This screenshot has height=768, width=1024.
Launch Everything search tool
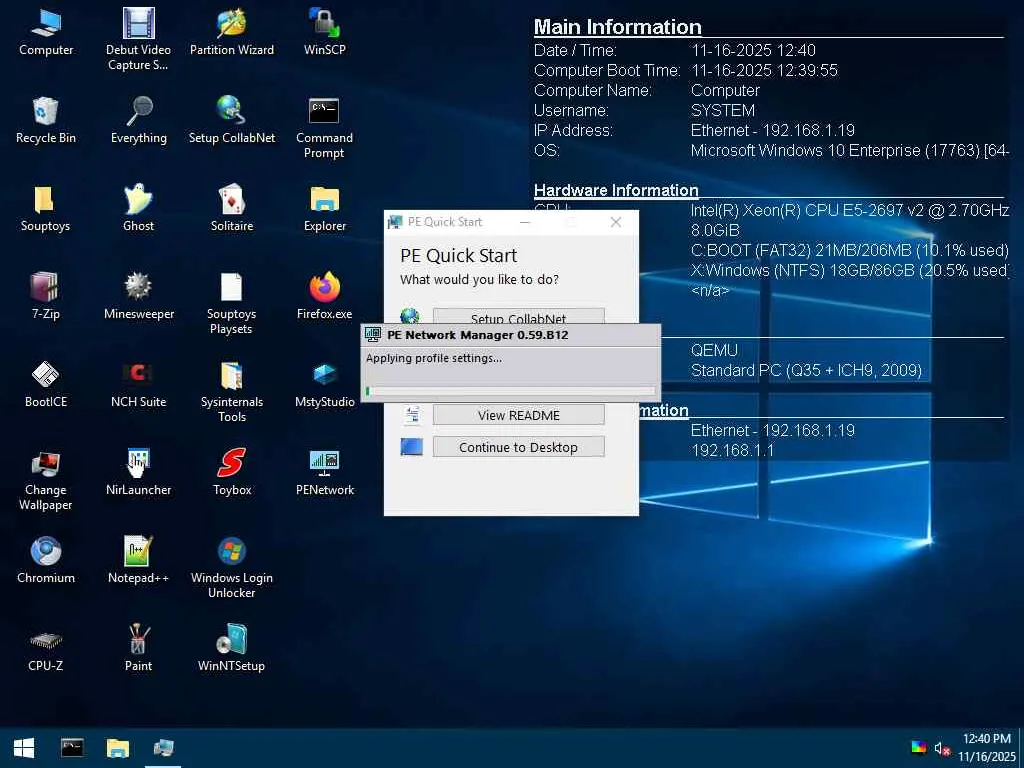click(x=138, y=120)
